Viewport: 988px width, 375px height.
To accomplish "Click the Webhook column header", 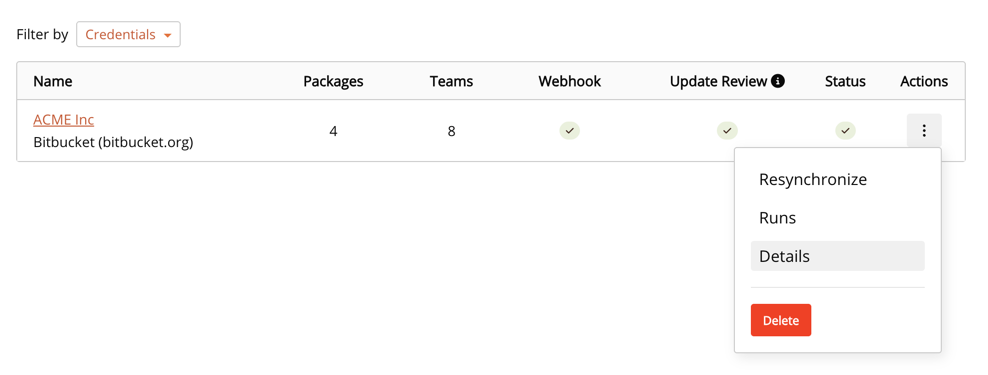I will point(570,81).
